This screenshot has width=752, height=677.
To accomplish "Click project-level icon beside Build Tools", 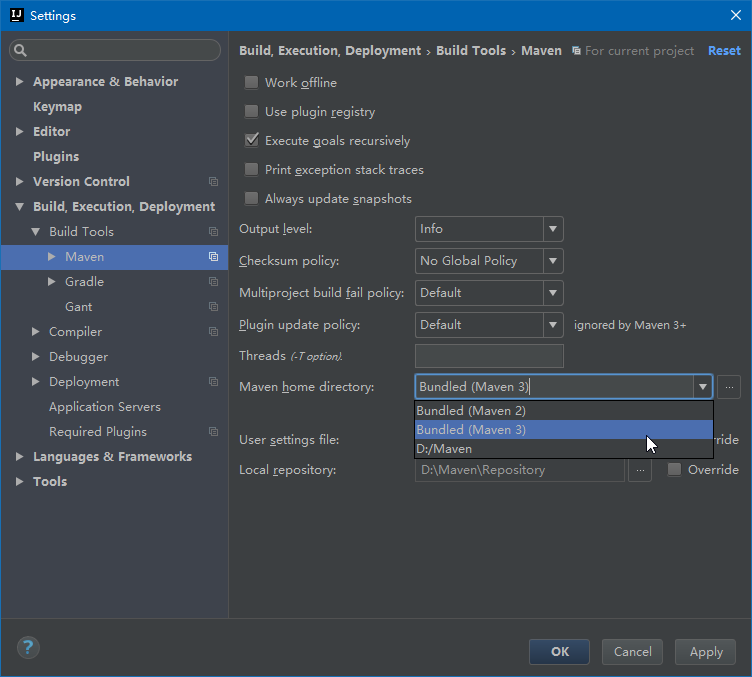I will click(213, 232).
